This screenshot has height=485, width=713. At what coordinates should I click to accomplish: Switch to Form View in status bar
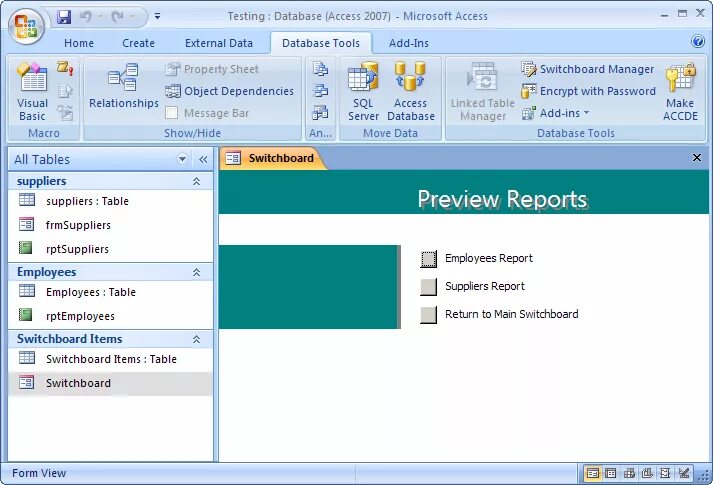(592, 473)
